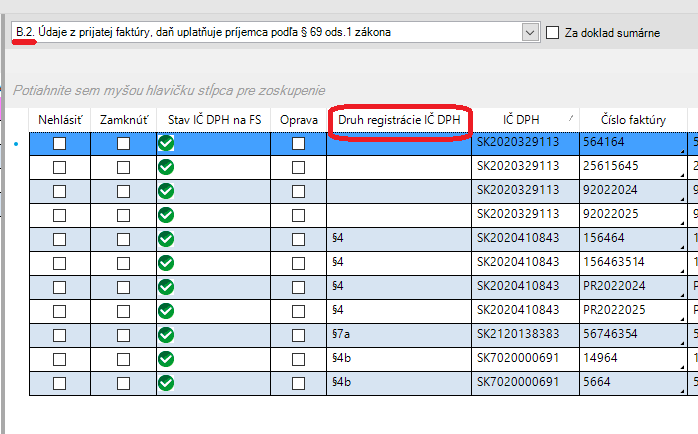This screenshot has width=698, height=434.
Task: Tick Zamknúť checkbox for invoice 156463514
Action: click(123, 264)
